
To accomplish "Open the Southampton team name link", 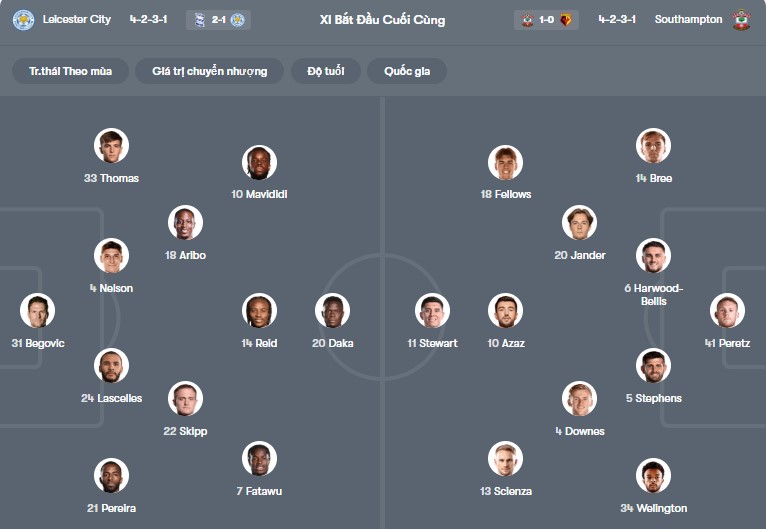I will (688, 20).
